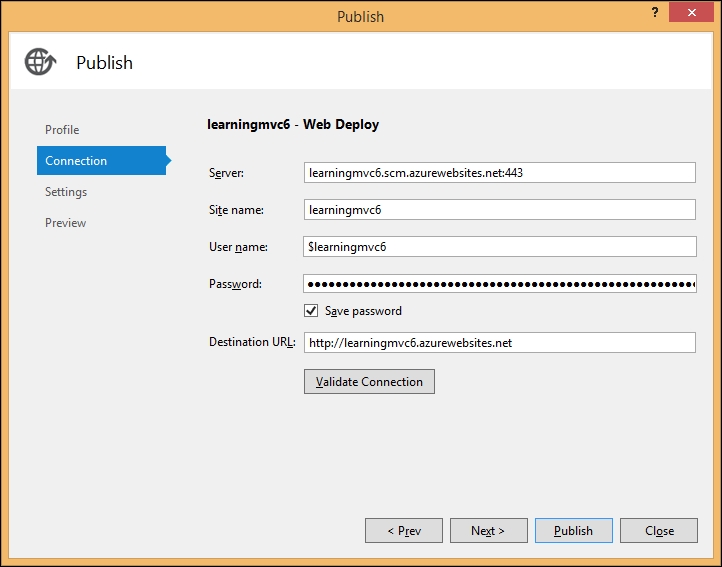Image resolution: width=722 pixels, height=567 pixels.
Task: Focus the Site name input field
Action: [x=500, y=210]
